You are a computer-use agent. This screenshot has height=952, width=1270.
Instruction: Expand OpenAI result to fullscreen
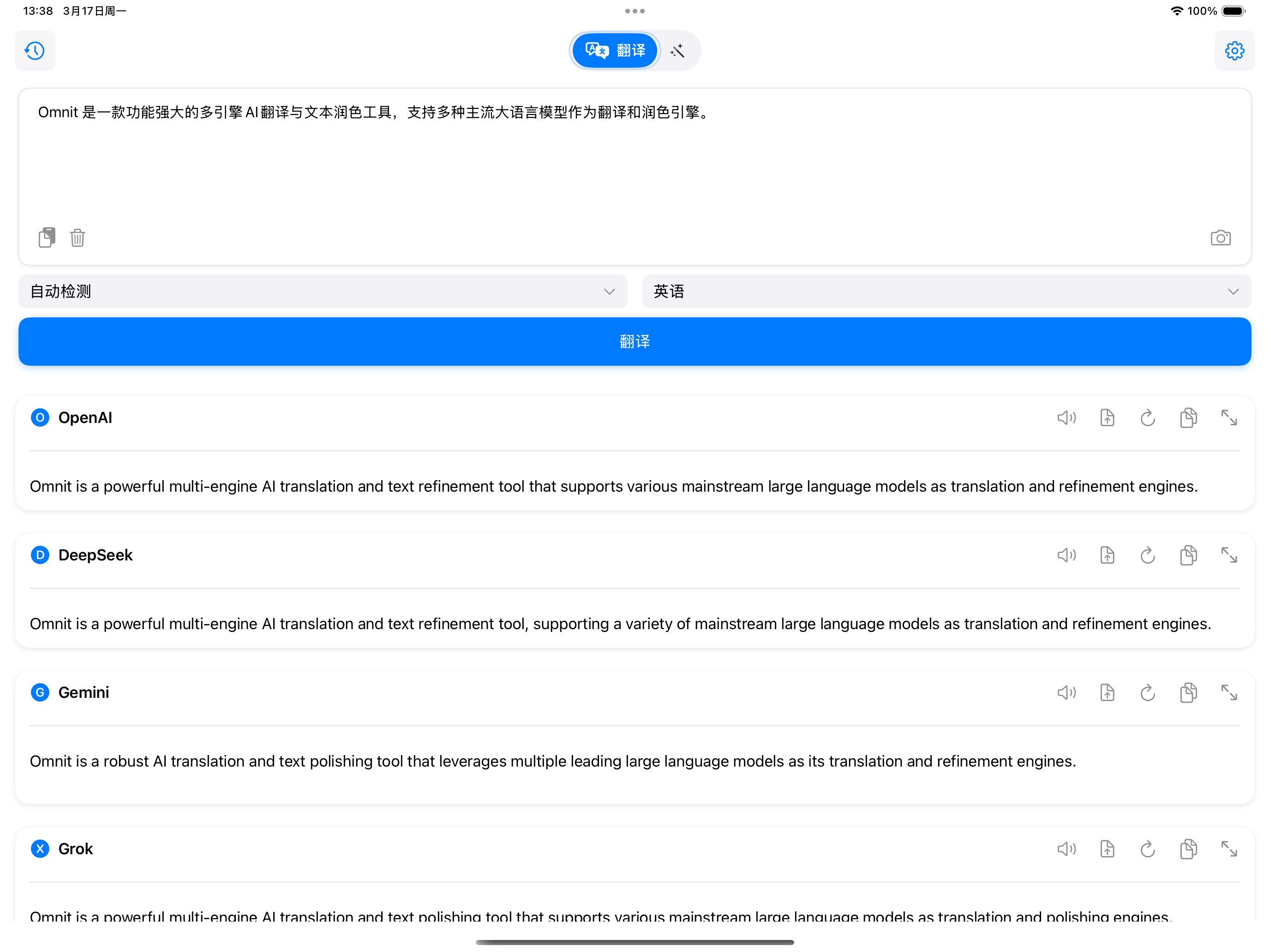pos(1228,418)
